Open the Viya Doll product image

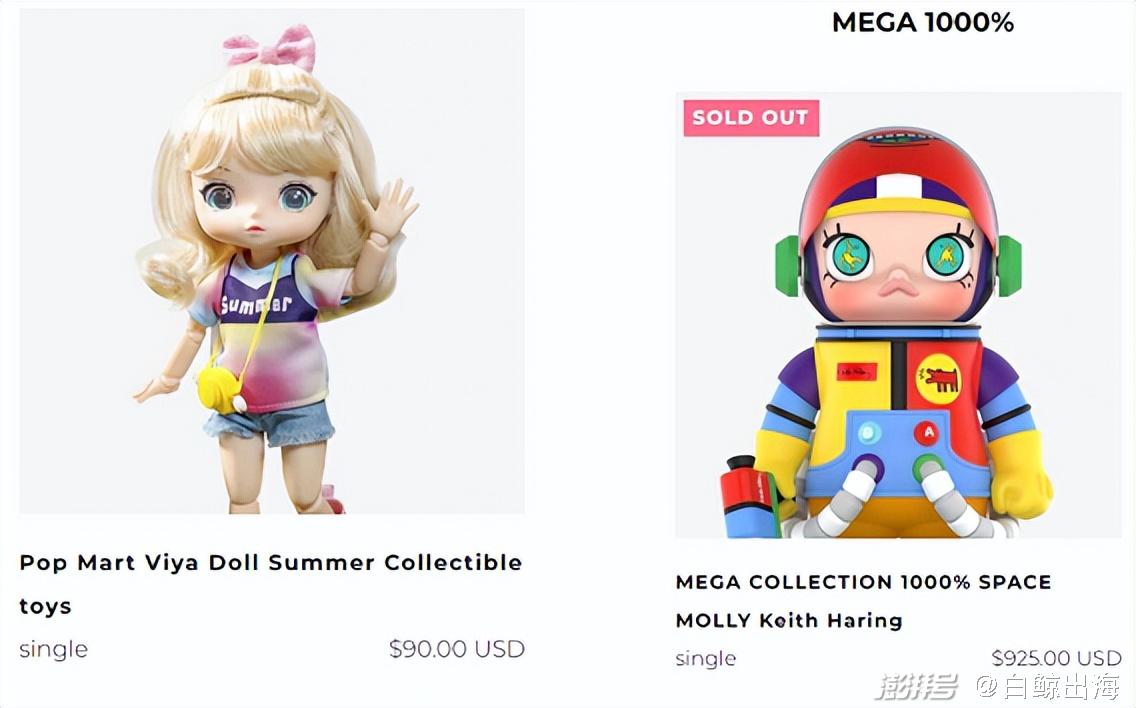[x=272, y=261]
